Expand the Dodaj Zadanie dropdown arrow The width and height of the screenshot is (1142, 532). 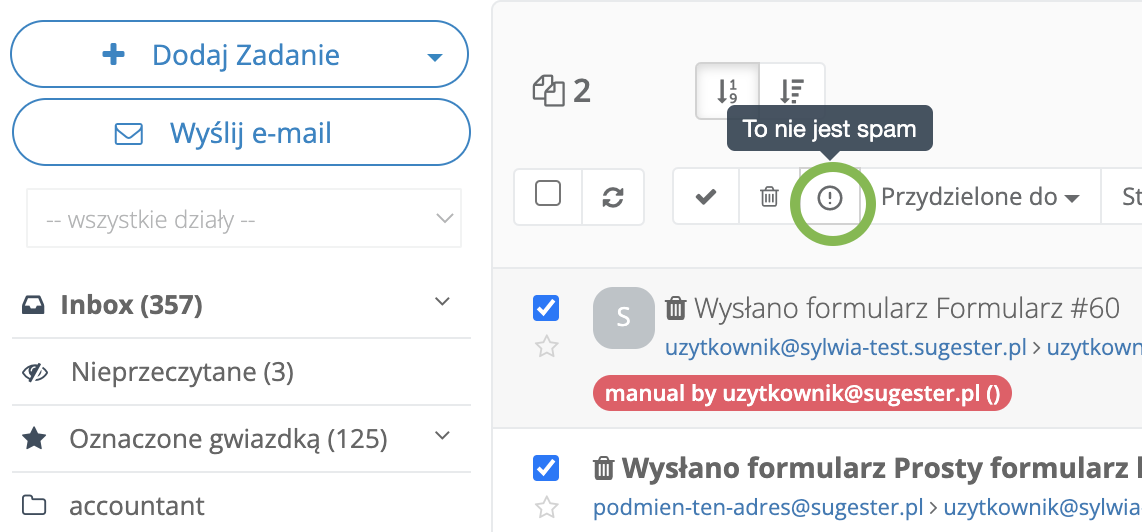434,57
